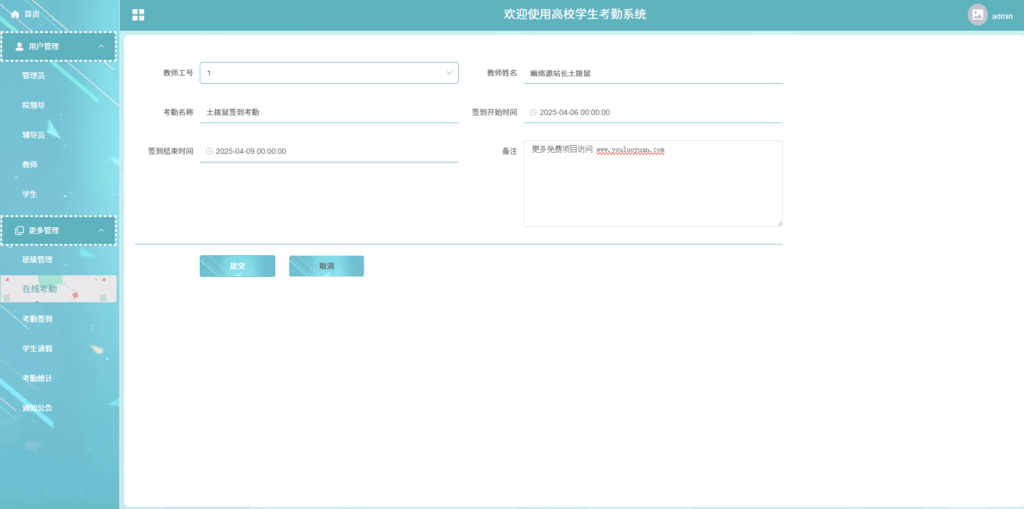Collapse the 更多管理 menu chevron
The image size is (1024, 509).
click(101, 231)
